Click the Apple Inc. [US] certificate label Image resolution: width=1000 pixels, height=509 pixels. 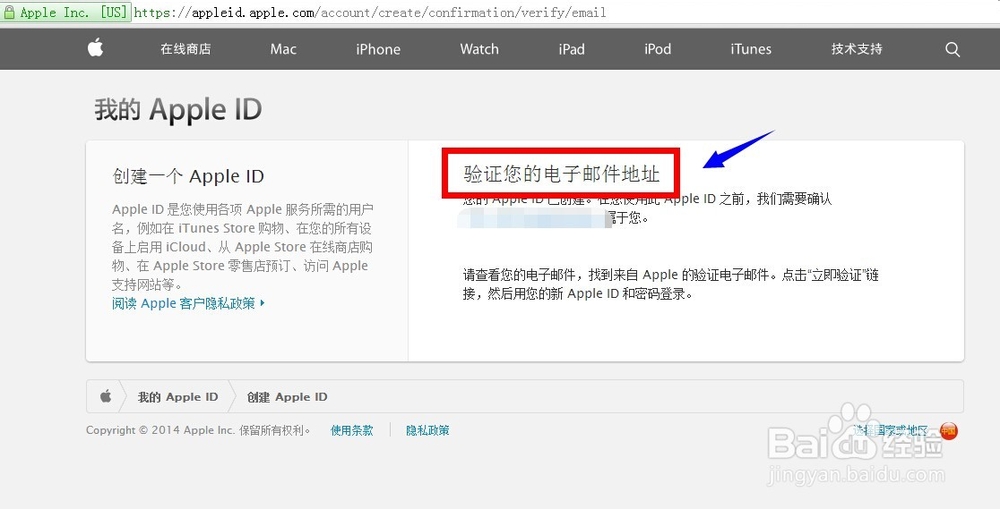click(x=73, y=12)
